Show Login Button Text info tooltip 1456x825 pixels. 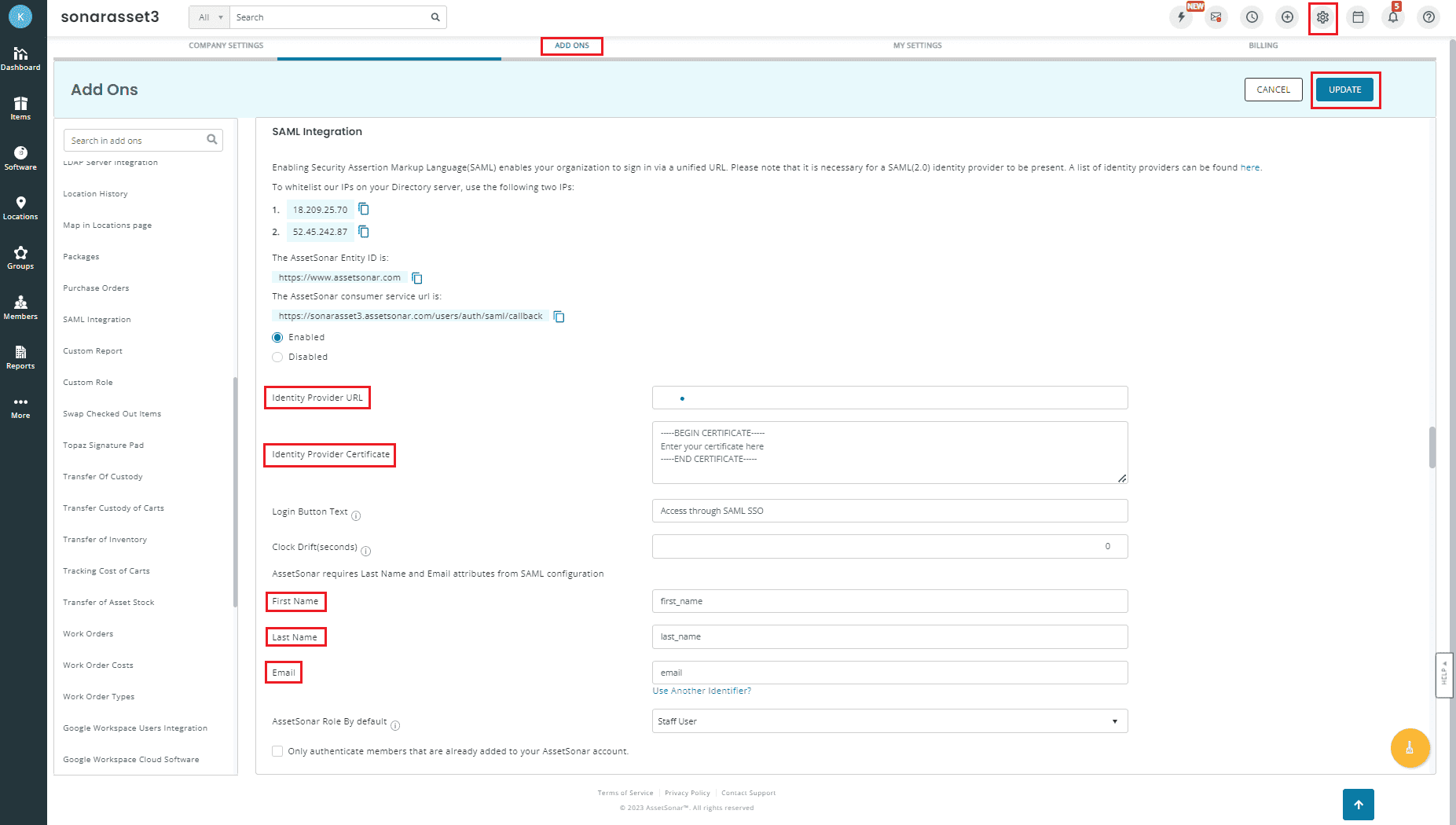point(356,515)
